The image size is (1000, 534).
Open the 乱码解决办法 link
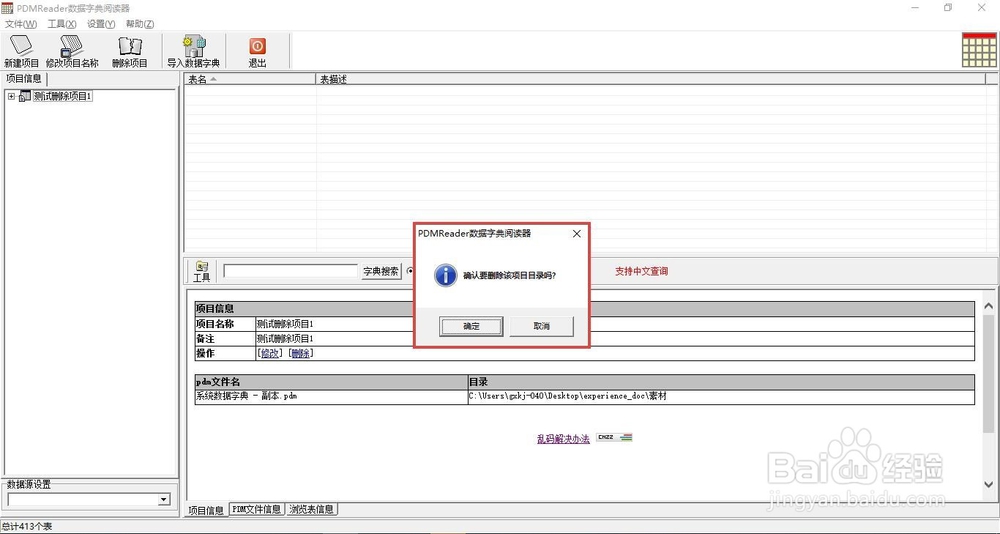click(563, 439)
